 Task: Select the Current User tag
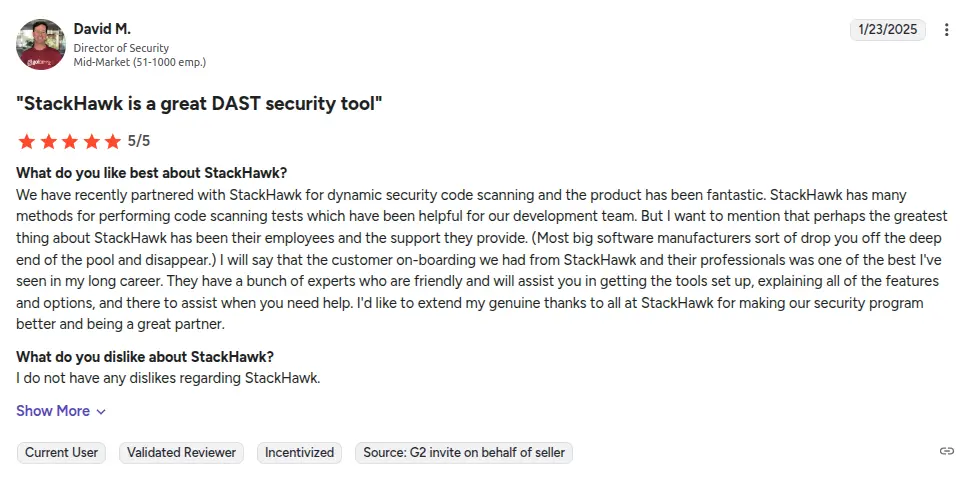click(x=62, y=453)
